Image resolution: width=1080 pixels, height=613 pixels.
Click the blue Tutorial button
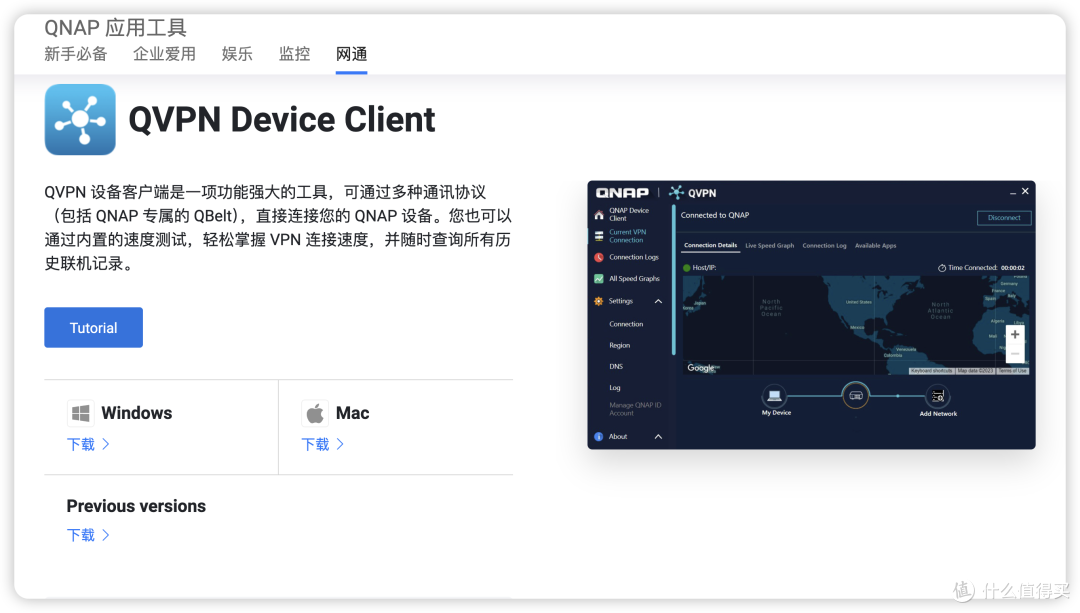tap(94, 328)
